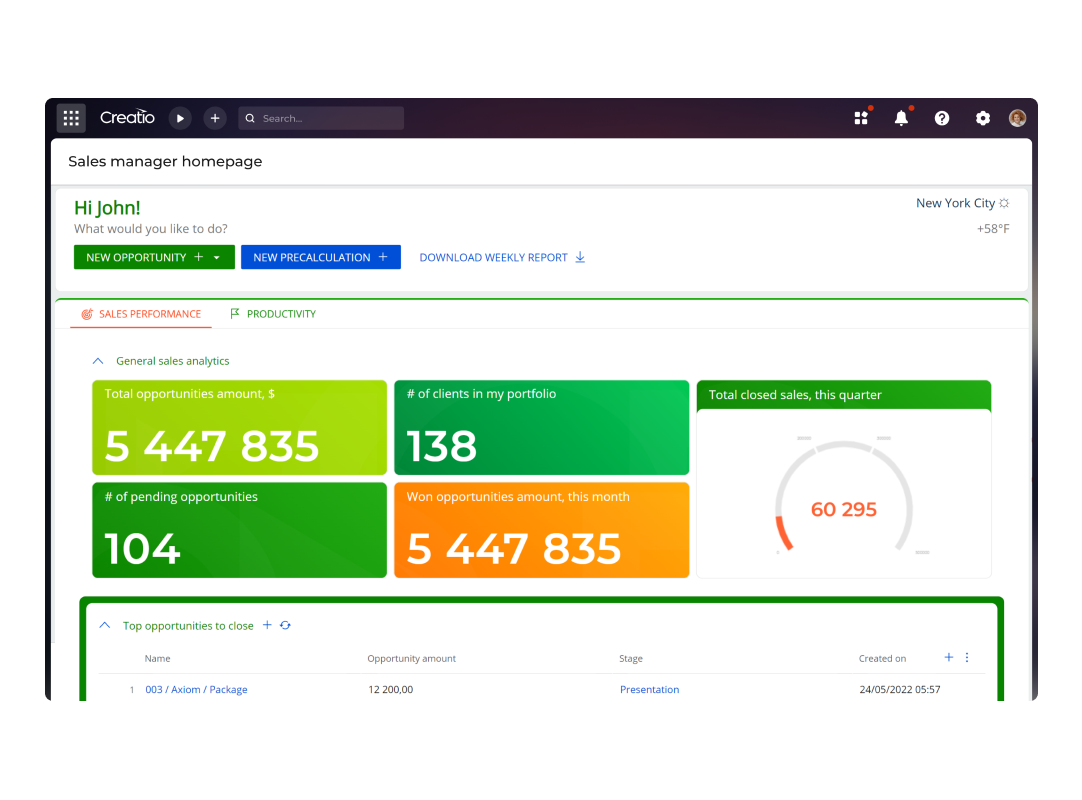Open the list's three-dot options menu
This screenshot has height=800, width=1082.
pos(967,658)
